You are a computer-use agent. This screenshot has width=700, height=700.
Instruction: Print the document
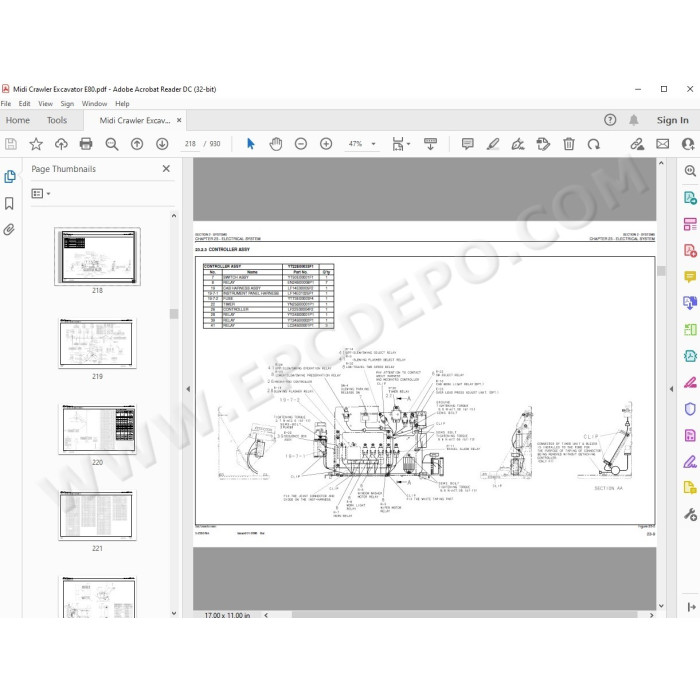(86, 144)
